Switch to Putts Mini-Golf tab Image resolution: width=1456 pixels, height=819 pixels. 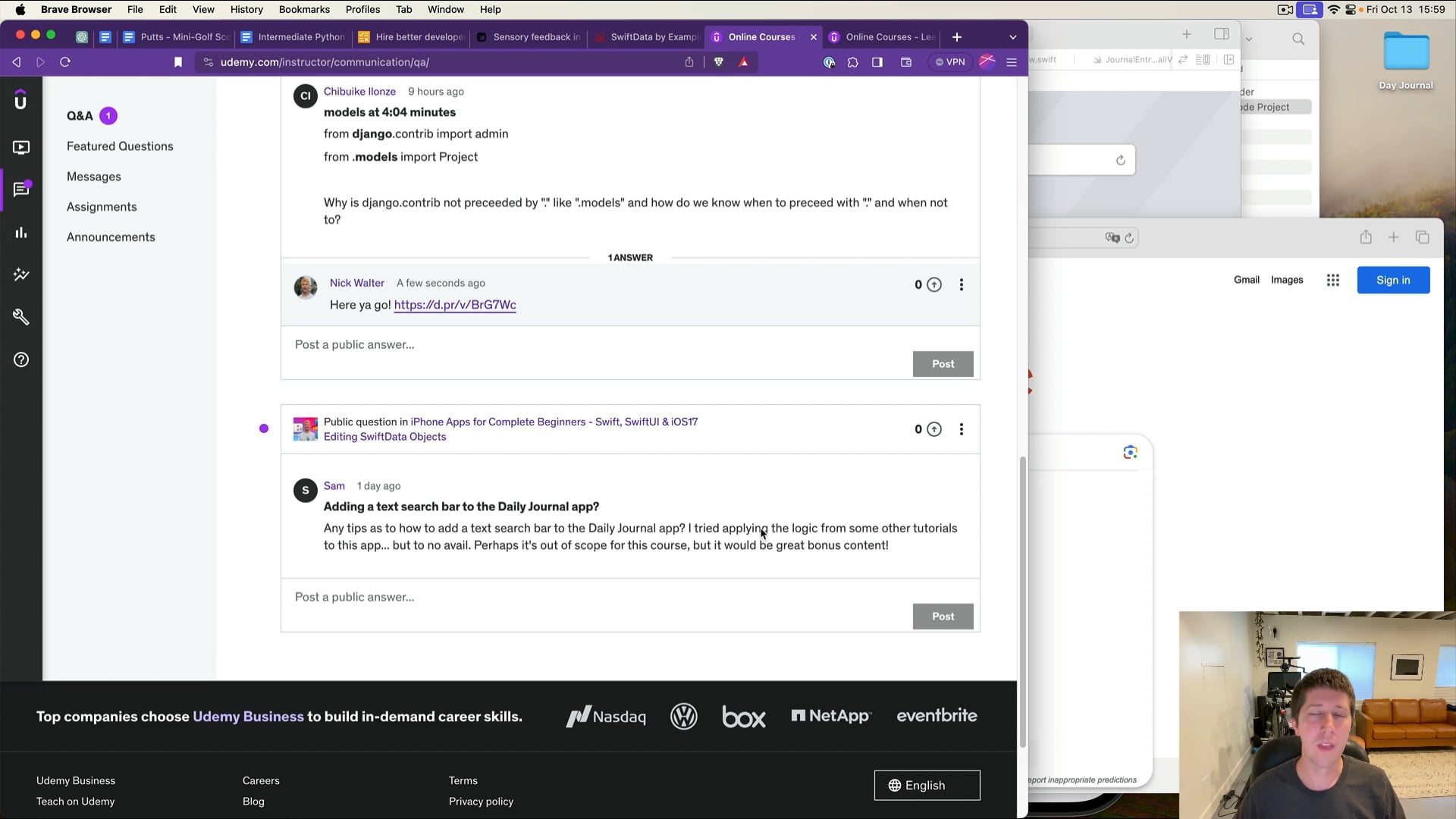176,37
